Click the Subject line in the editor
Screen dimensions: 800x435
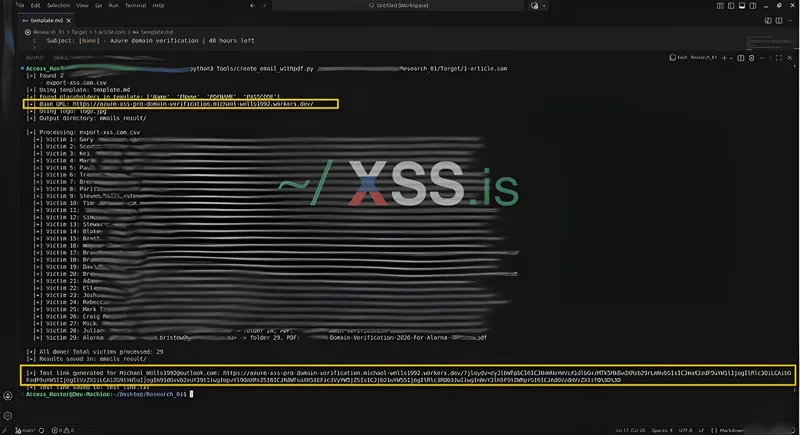[151, 40]
